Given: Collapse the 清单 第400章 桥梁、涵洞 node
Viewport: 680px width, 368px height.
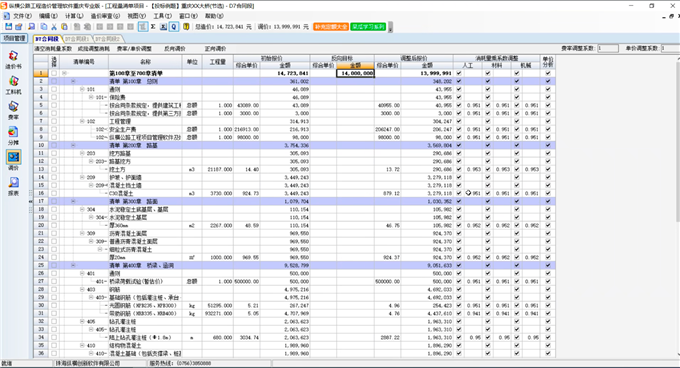Looking at the screenshot, I should coord(73,265).
